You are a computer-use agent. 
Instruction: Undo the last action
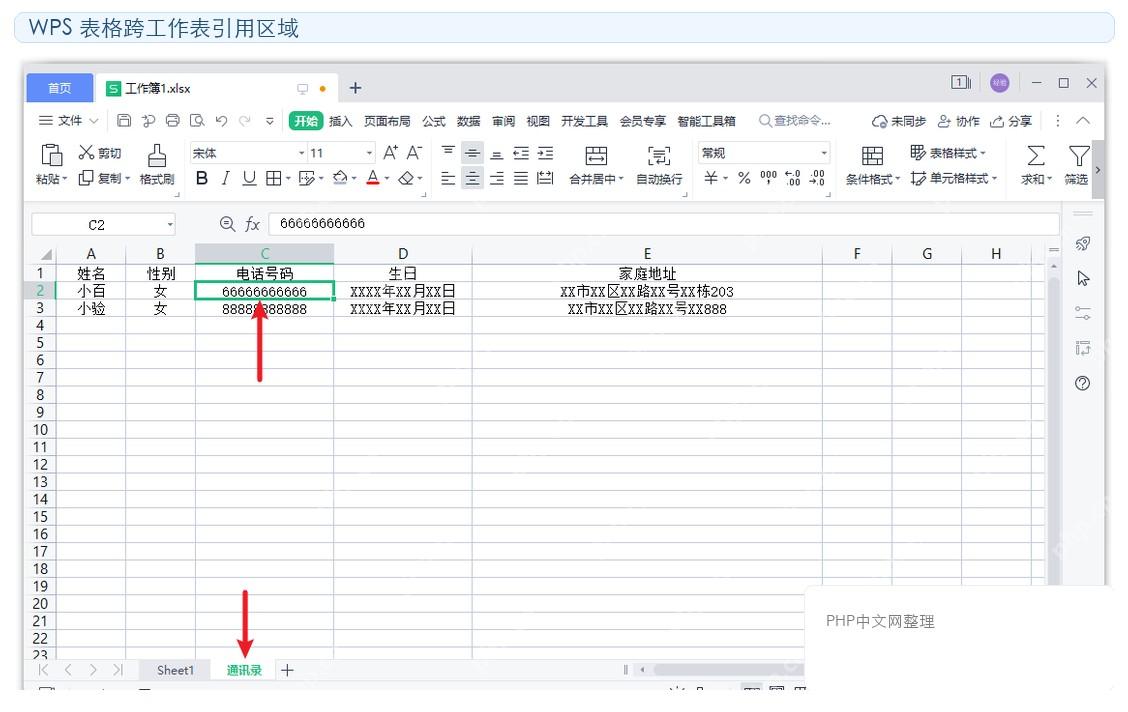[222, 121]
